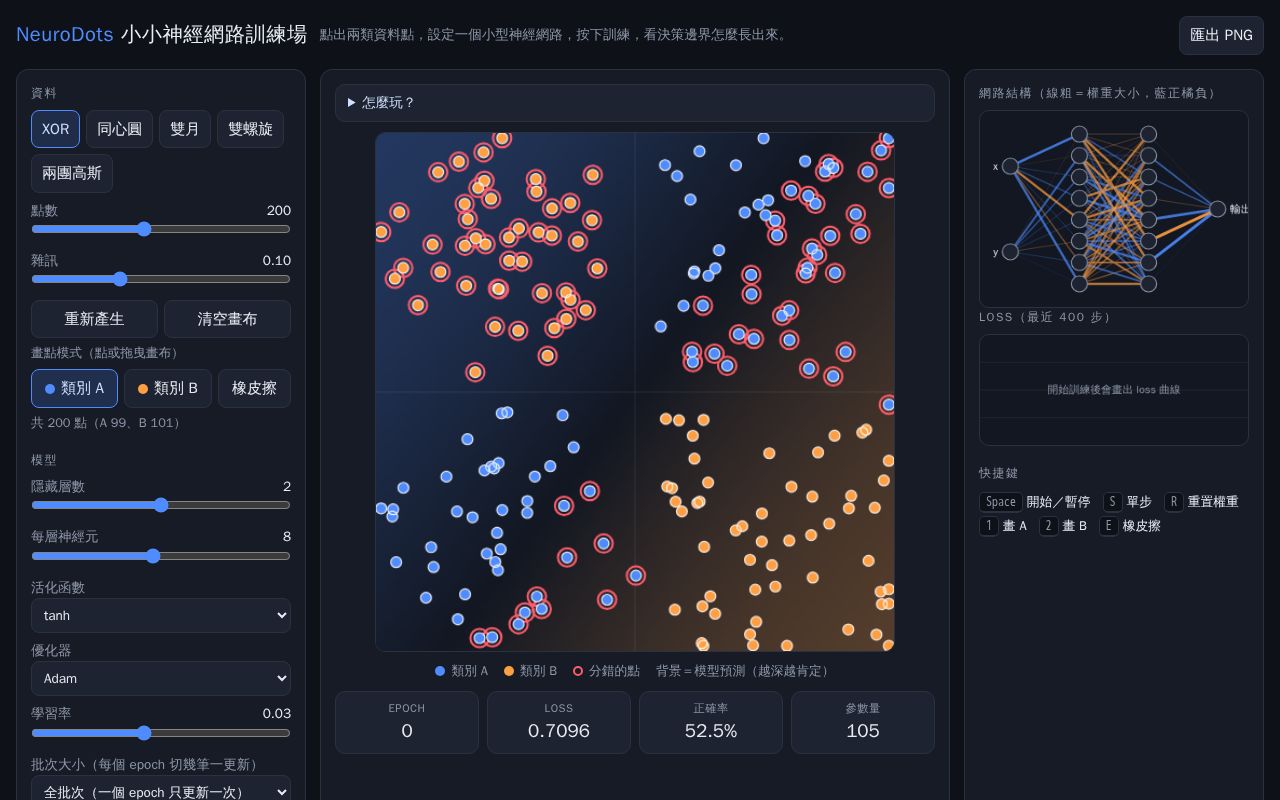
Task: Regenerate data with 重新產生
Action: (x=94, y=319)
